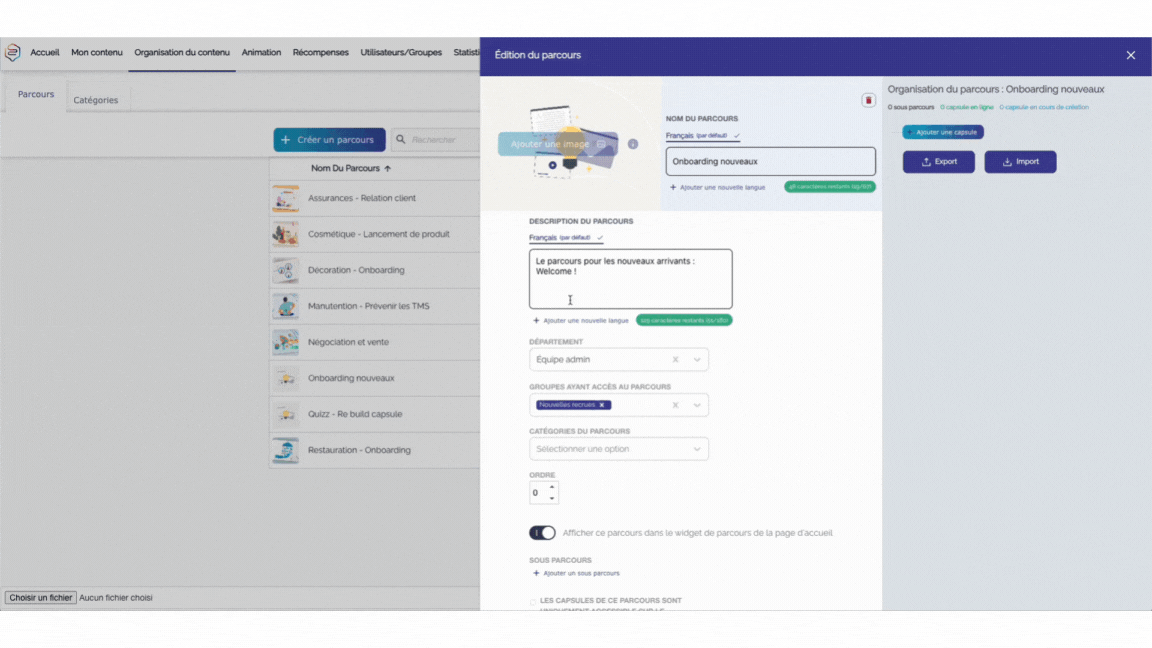Clear the Equipe admin department selection
Screen dimensions: 1152x648
[675, 360]
